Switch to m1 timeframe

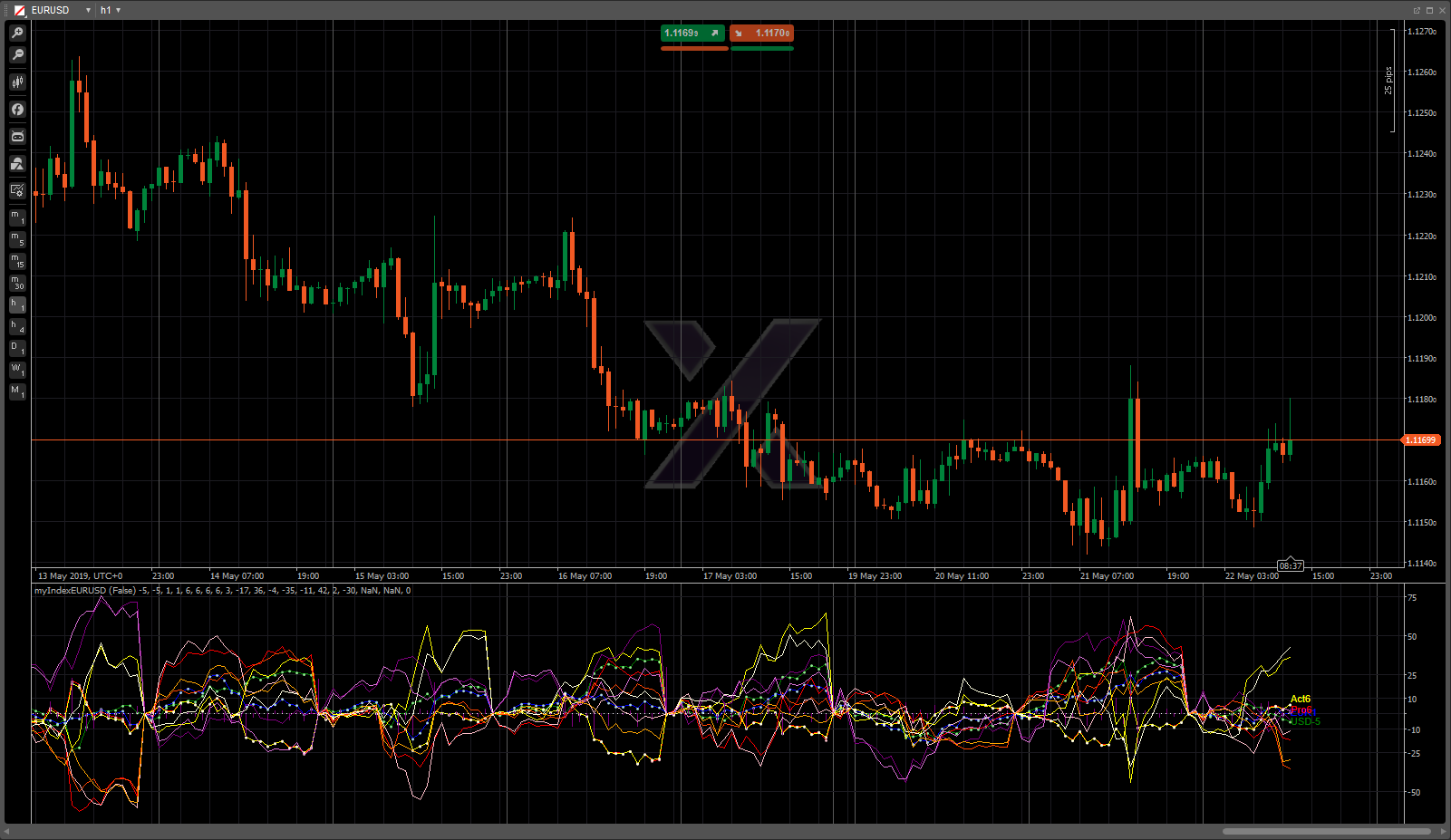[17, 217]
